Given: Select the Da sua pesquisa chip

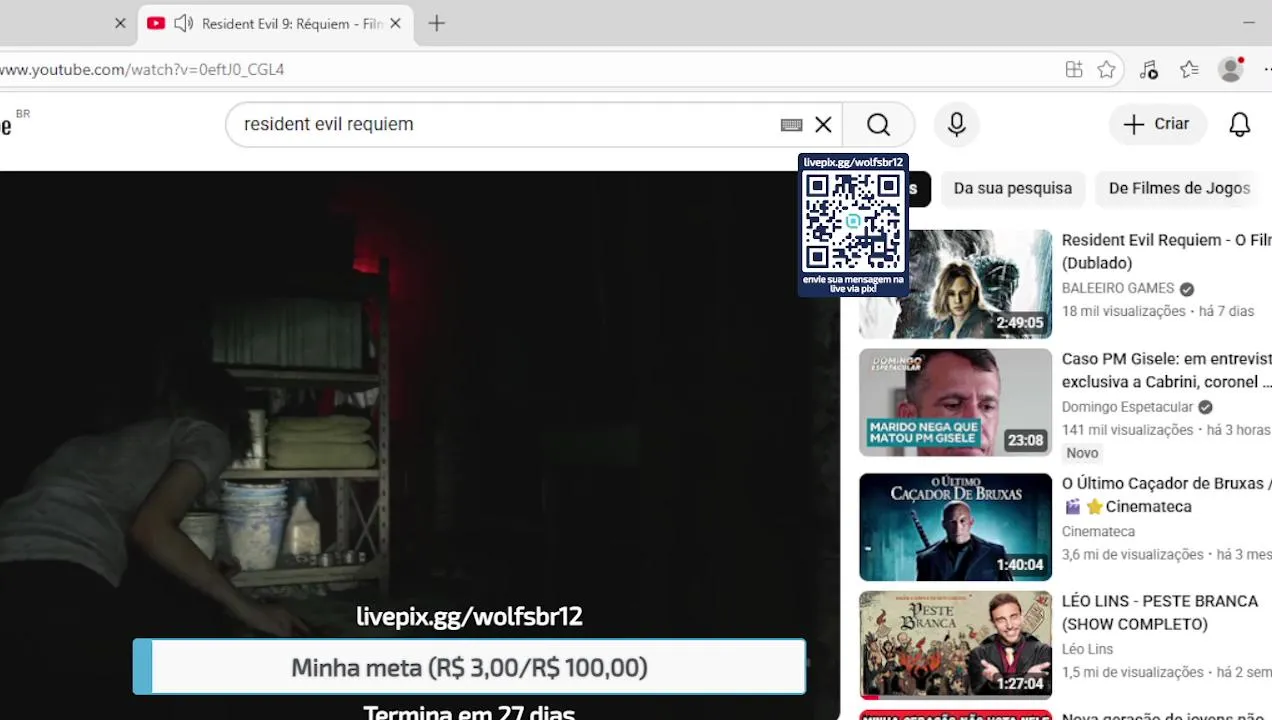Looking at the screenshot, I should [1012, 188].
